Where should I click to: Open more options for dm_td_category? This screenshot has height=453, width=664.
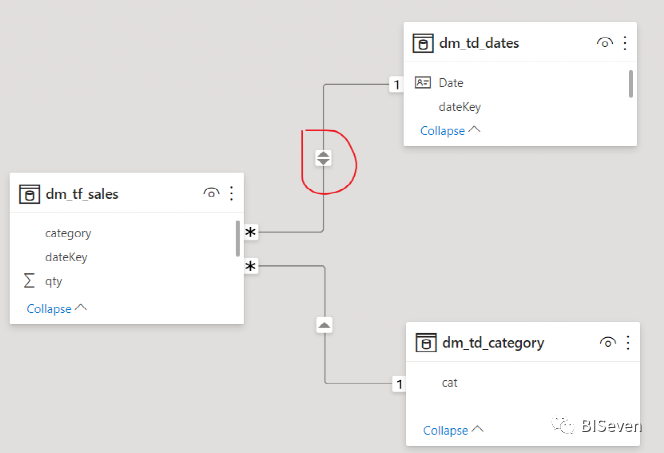628,343
